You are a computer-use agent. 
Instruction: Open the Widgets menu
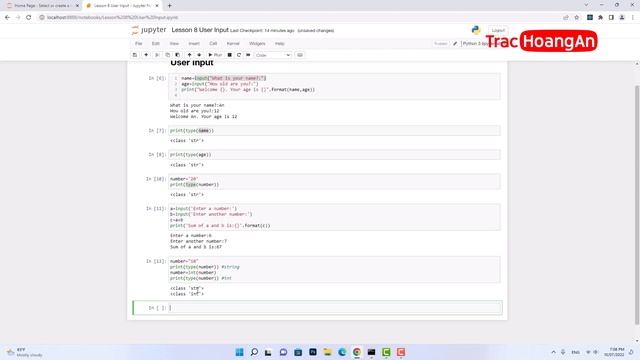point(257,43)
